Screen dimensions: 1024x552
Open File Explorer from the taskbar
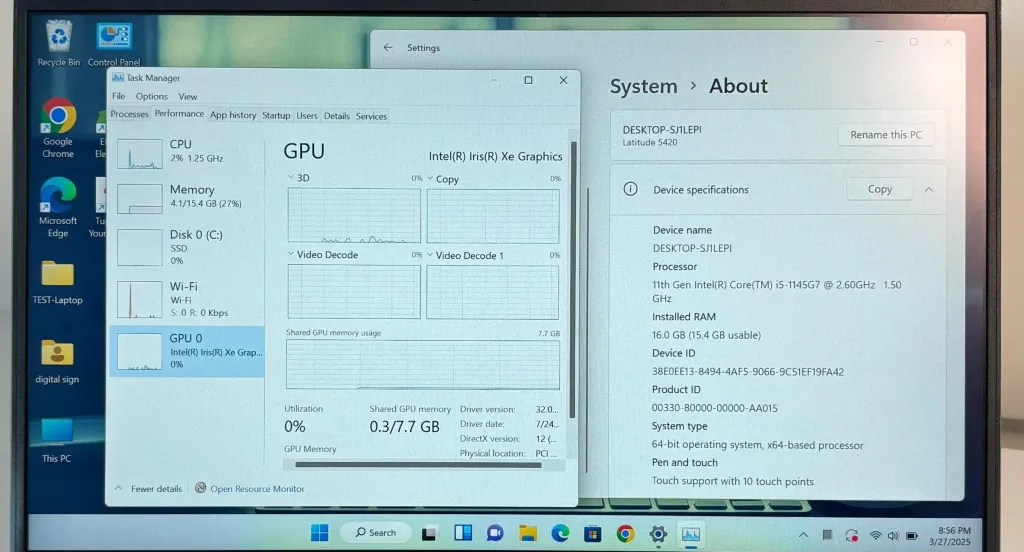527,533
